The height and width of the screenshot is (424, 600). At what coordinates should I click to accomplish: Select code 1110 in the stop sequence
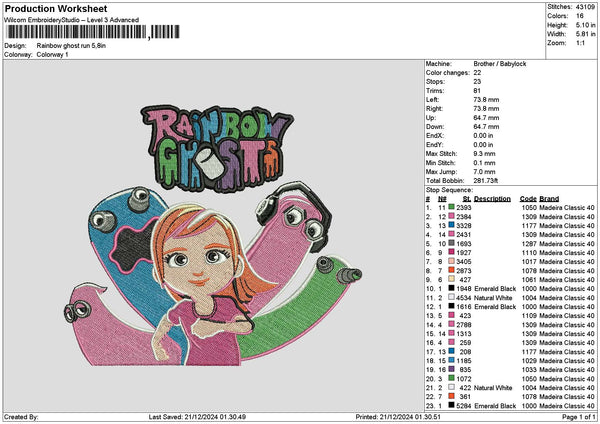coord(529,253)
